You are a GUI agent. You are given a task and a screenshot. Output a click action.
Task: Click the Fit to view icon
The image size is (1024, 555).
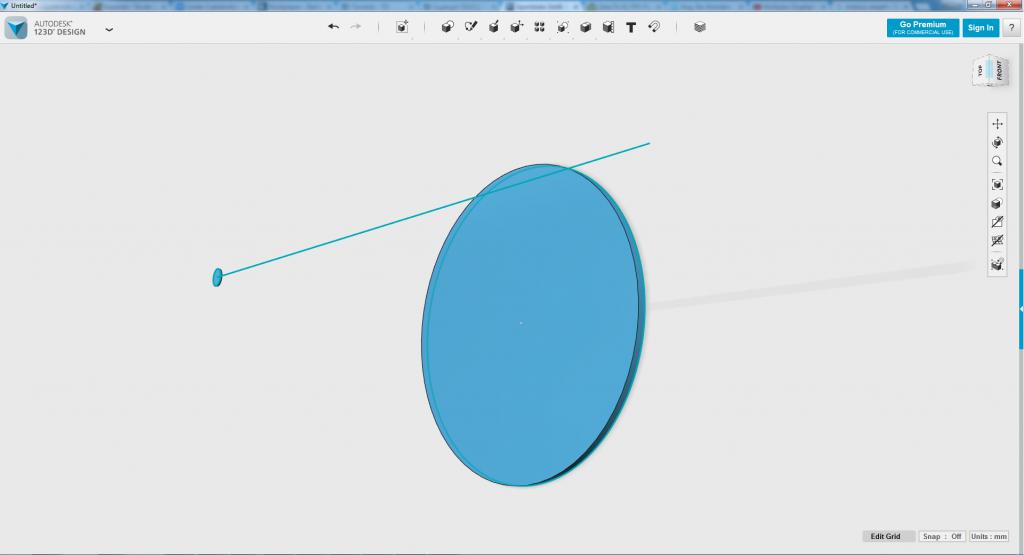click(x=997, y=184)
